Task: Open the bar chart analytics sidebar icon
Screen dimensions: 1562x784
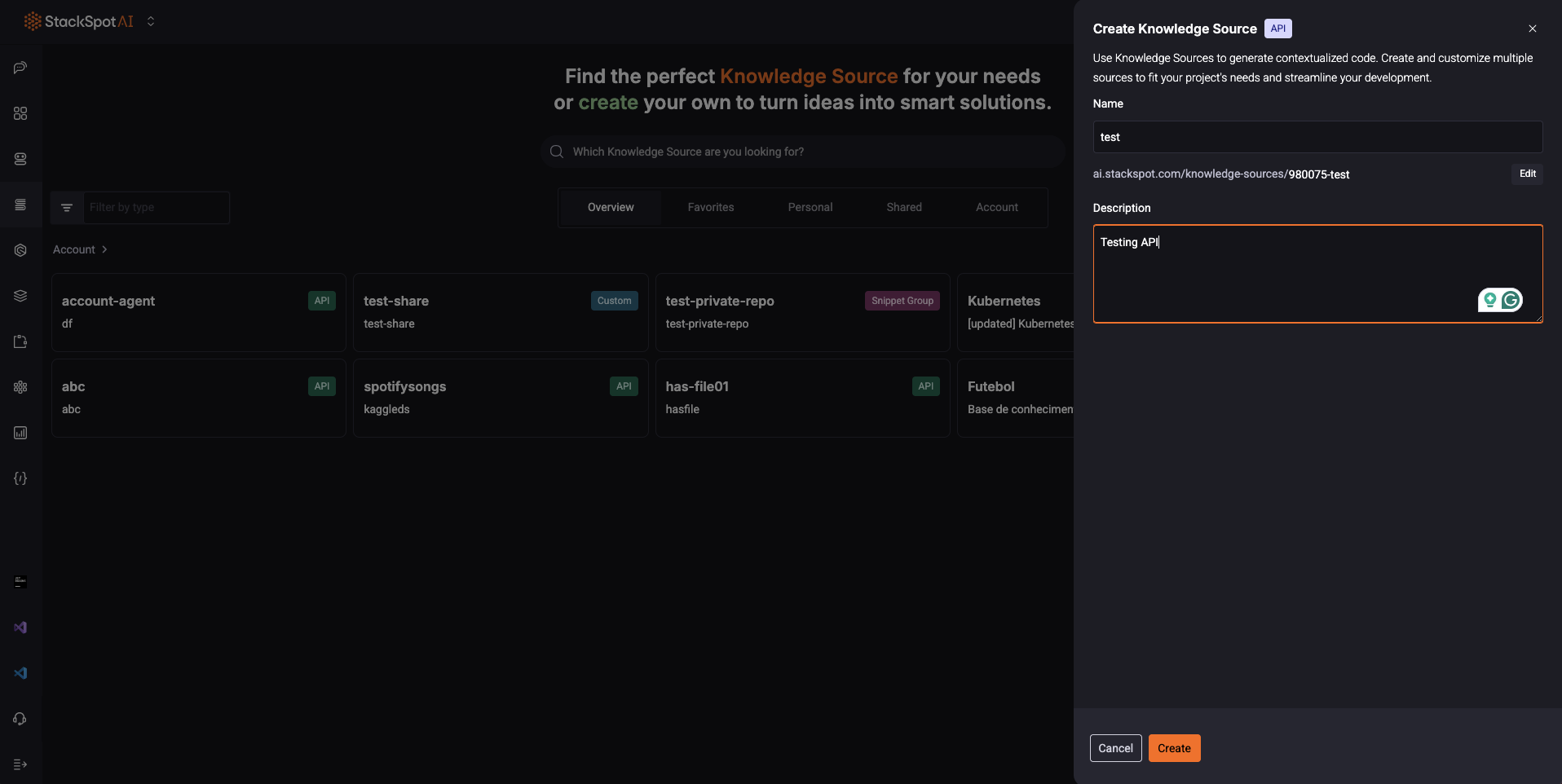Action: (20, 433)
